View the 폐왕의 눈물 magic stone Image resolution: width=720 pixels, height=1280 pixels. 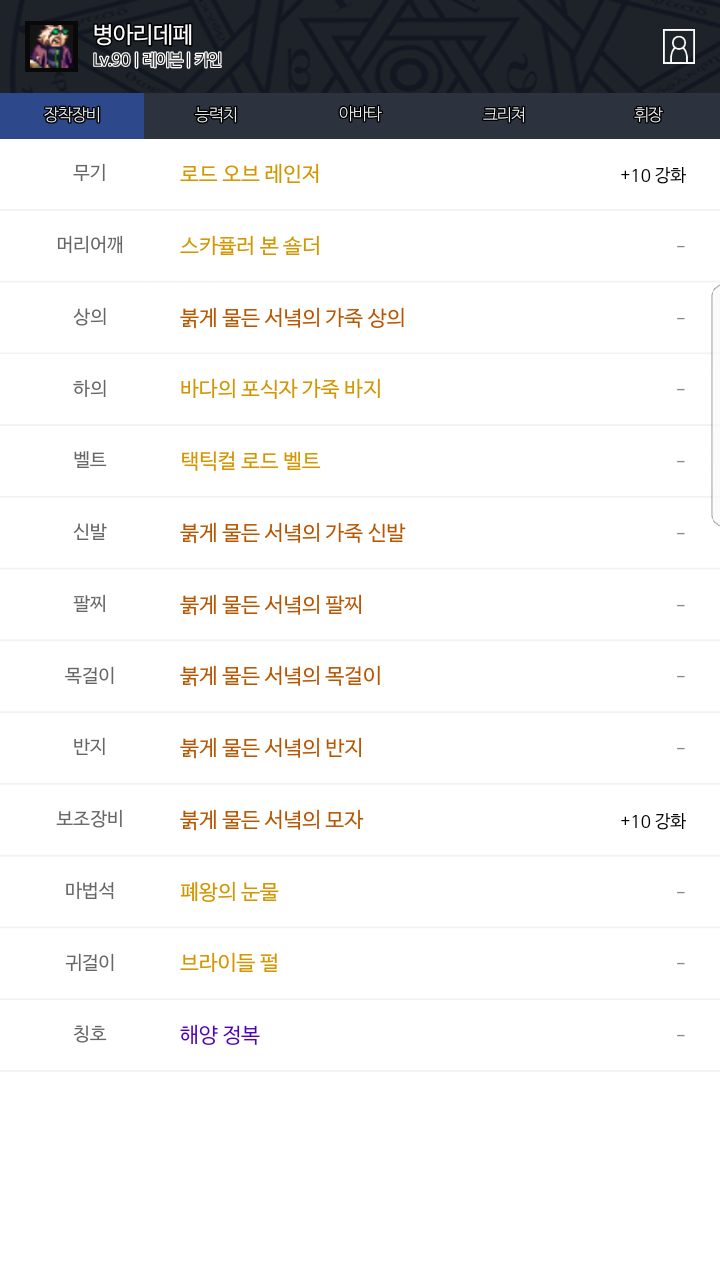(x=229, y=891)
